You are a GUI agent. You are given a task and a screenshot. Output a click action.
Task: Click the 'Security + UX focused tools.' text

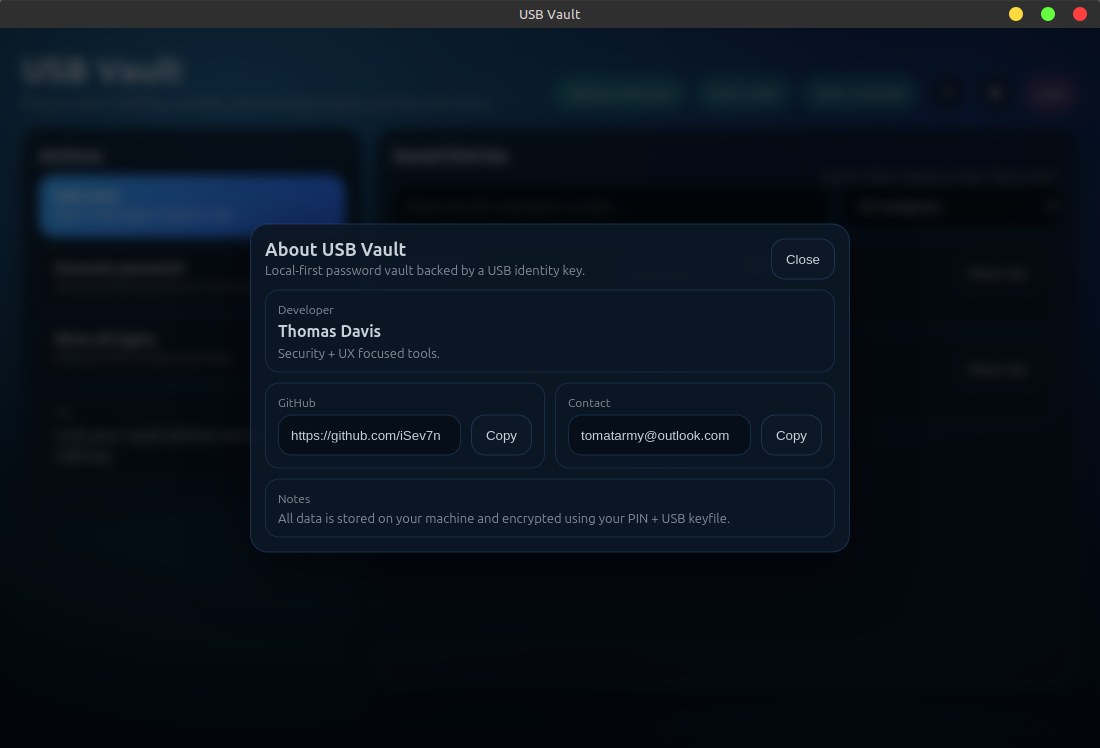tap(358, 354)
